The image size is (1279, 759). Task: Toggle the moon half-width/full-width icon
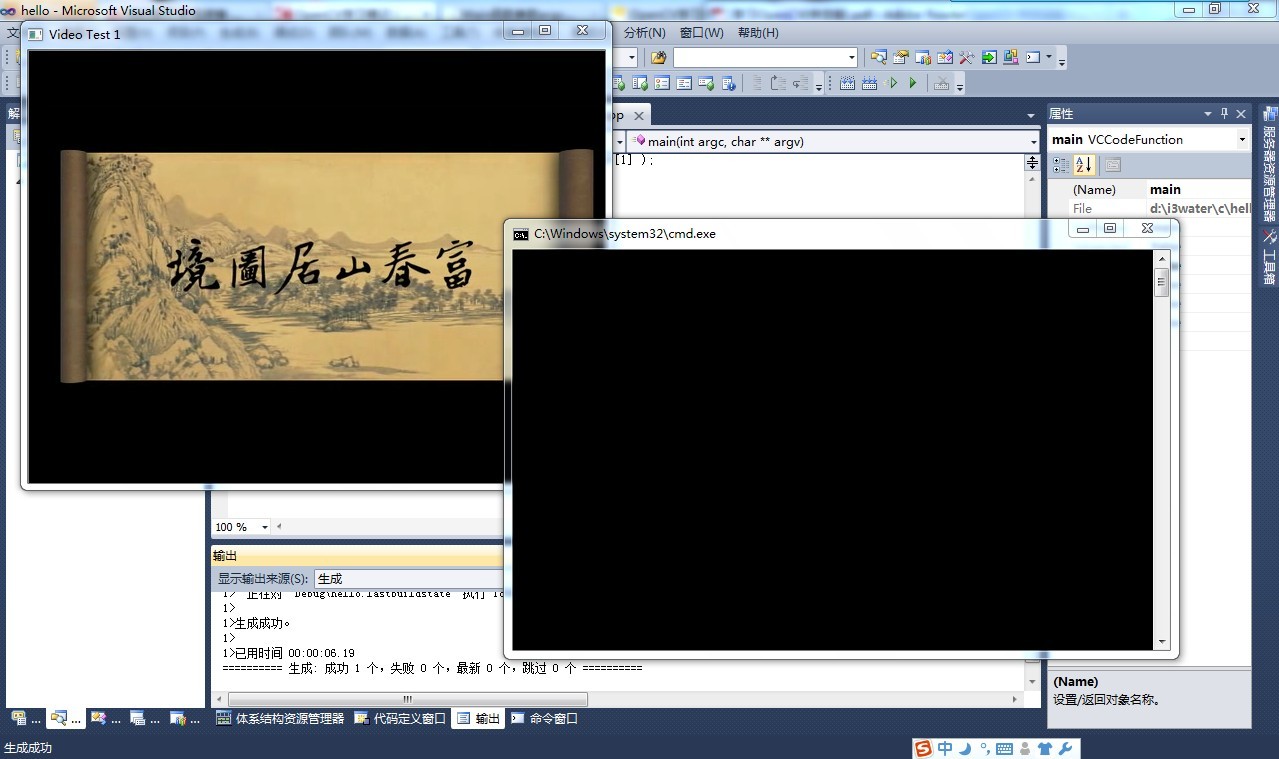point(965,748)
